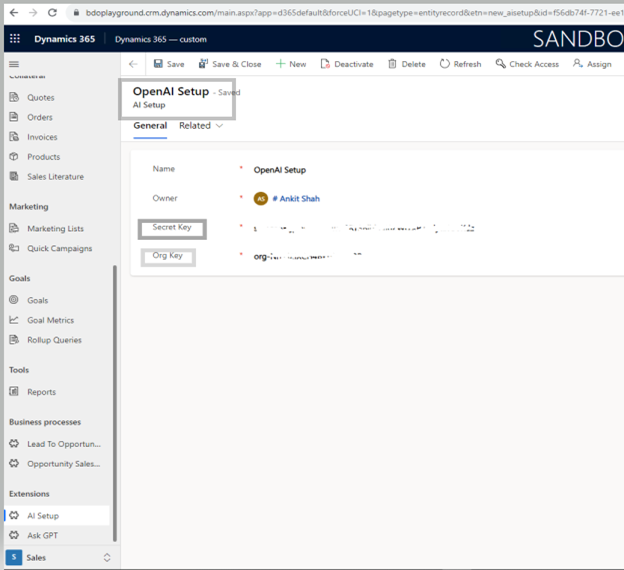The width and height of the screenshot is (624, 570).
Task: Reload the page with browser refresh icon
Action: coord(52,13)
